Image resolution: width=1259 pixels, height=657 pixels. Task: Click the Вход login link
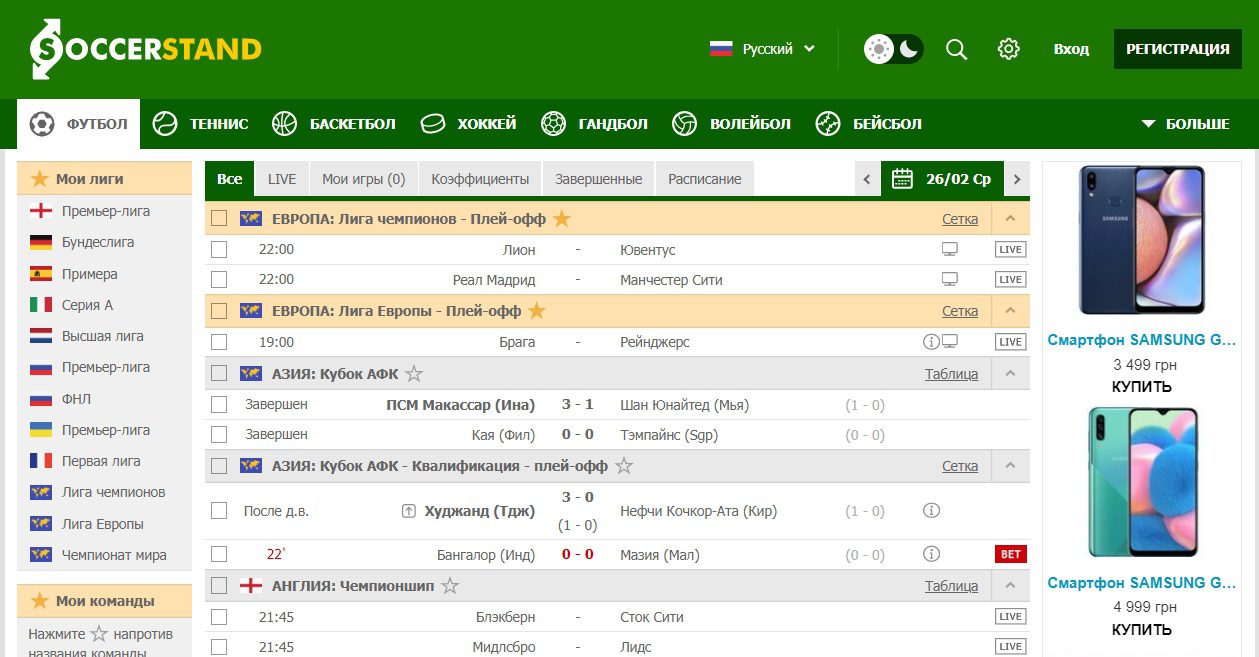pos(1071,49)
